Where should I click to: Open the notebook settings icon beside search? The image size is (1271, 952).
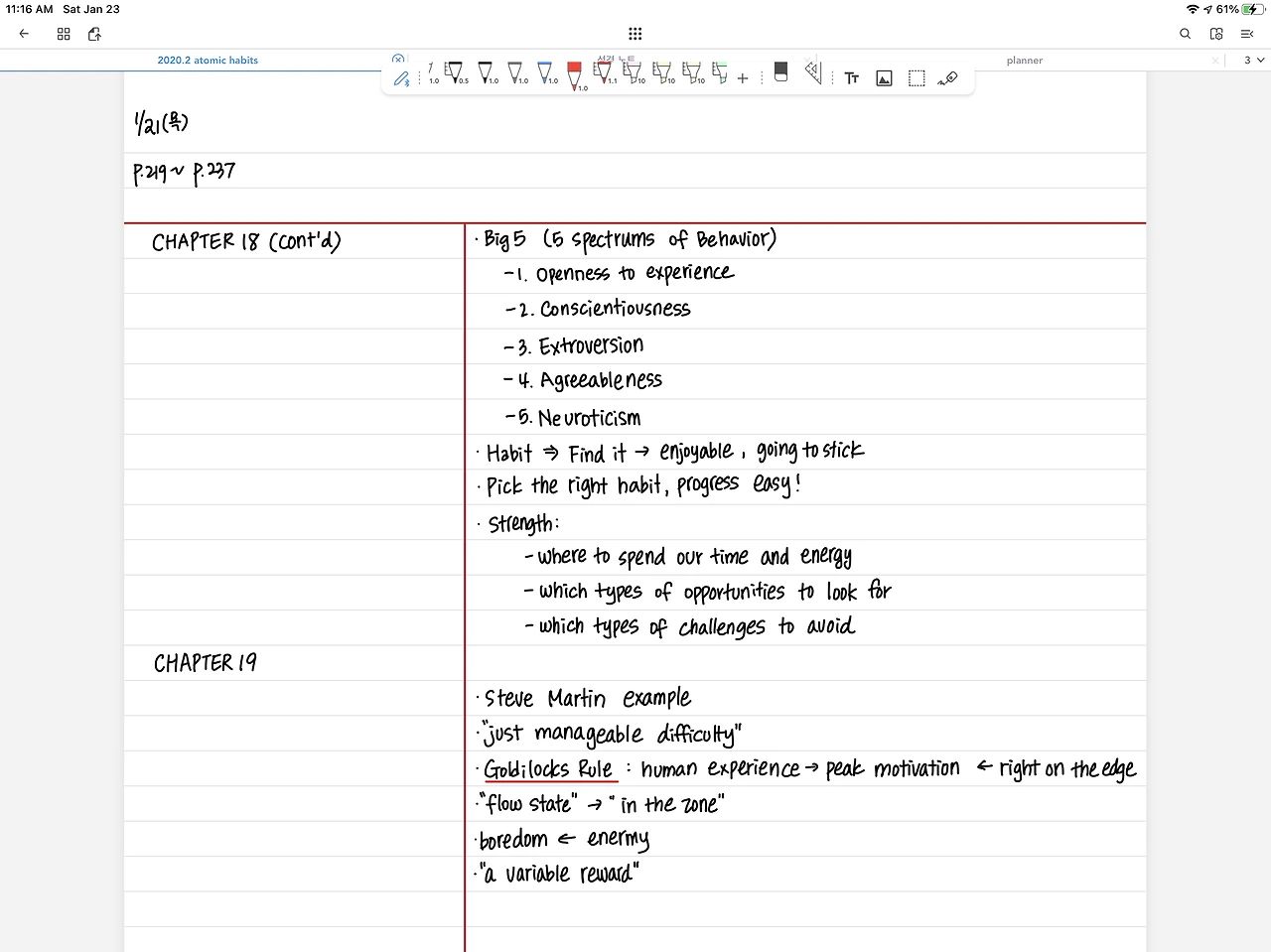click(1216, 34)
